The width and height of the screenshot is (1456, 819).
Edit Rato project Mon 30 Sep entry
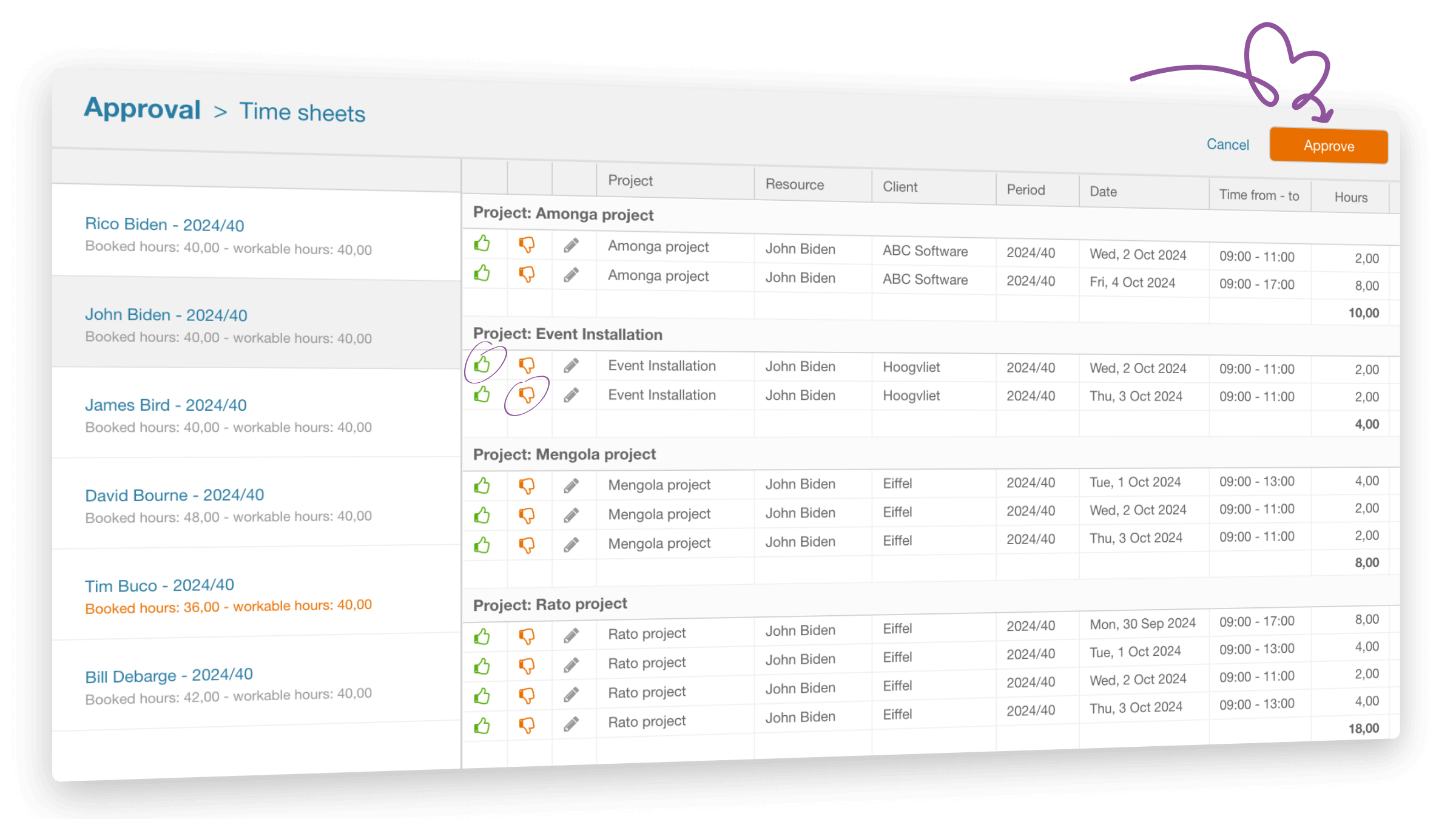[x=571, y=635]
